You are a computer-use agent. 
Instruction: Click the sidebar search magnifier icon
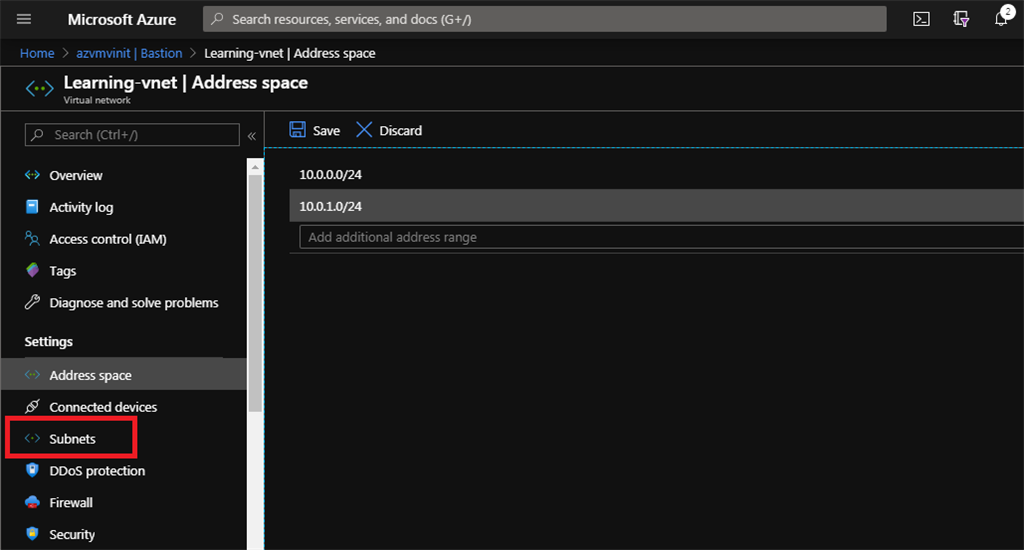(x=37, y=134)
